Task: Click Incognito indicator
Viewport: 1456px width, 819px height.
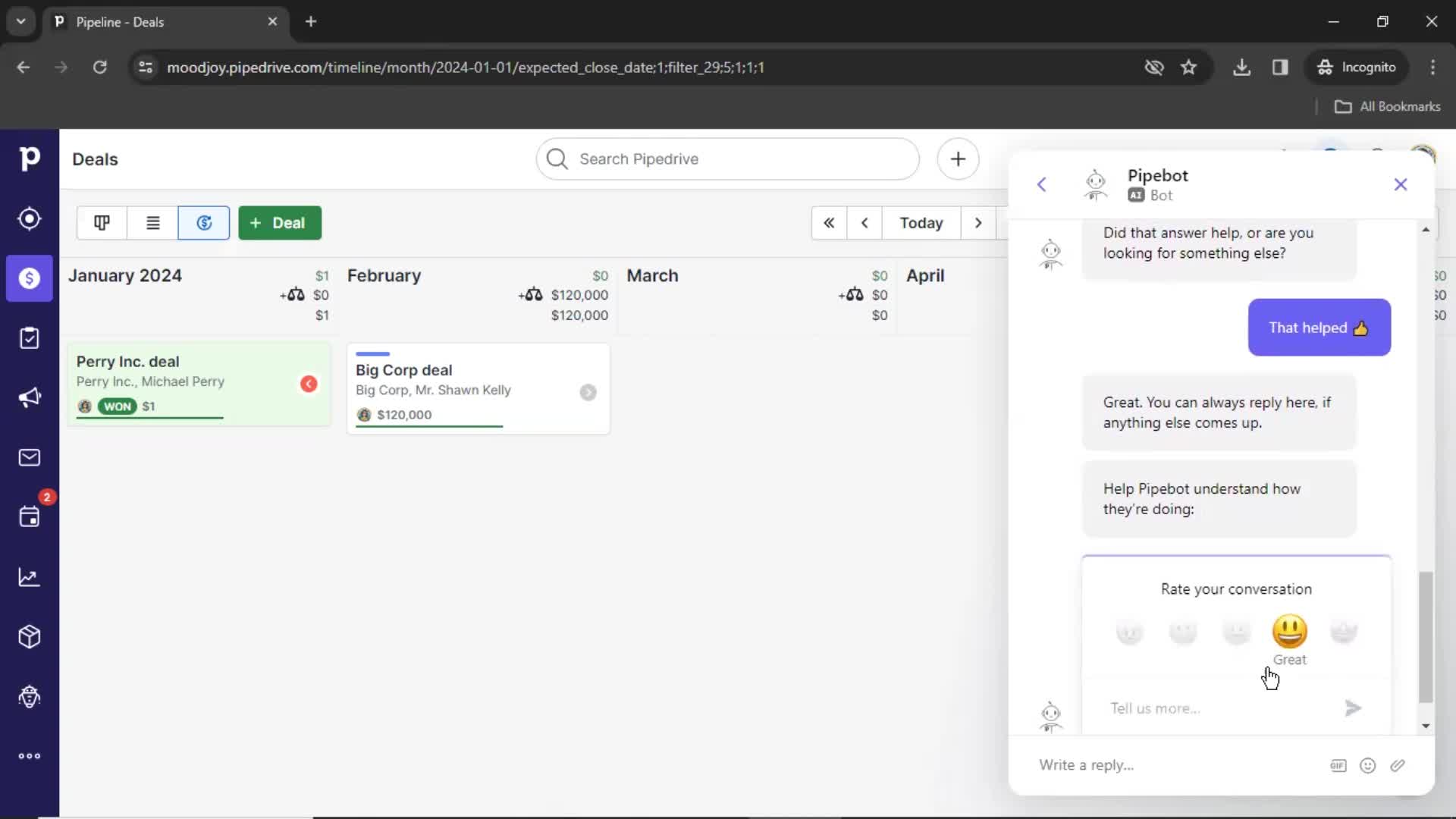Action: click(1356, 67)
